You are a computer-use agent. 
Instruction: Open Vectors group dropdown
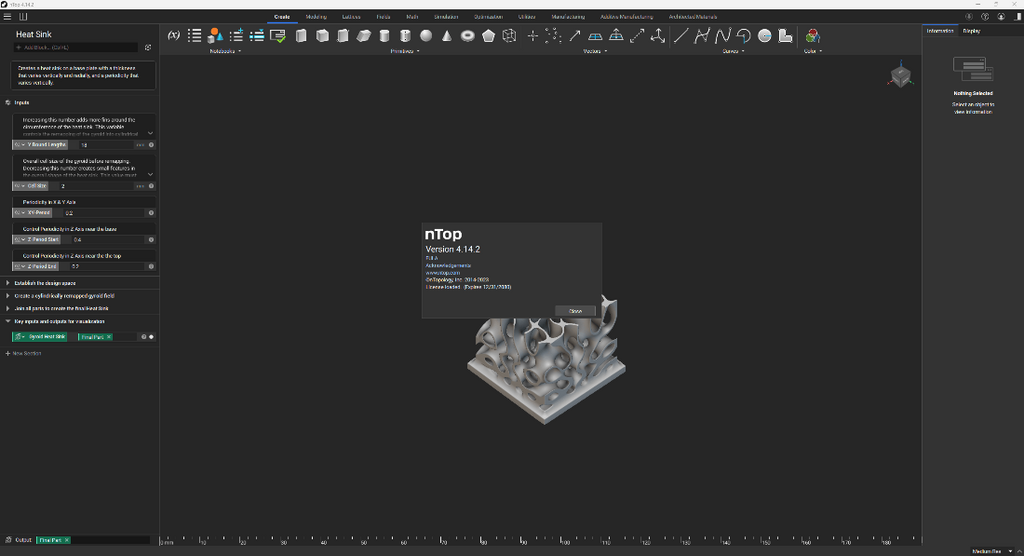pos(595,51)
